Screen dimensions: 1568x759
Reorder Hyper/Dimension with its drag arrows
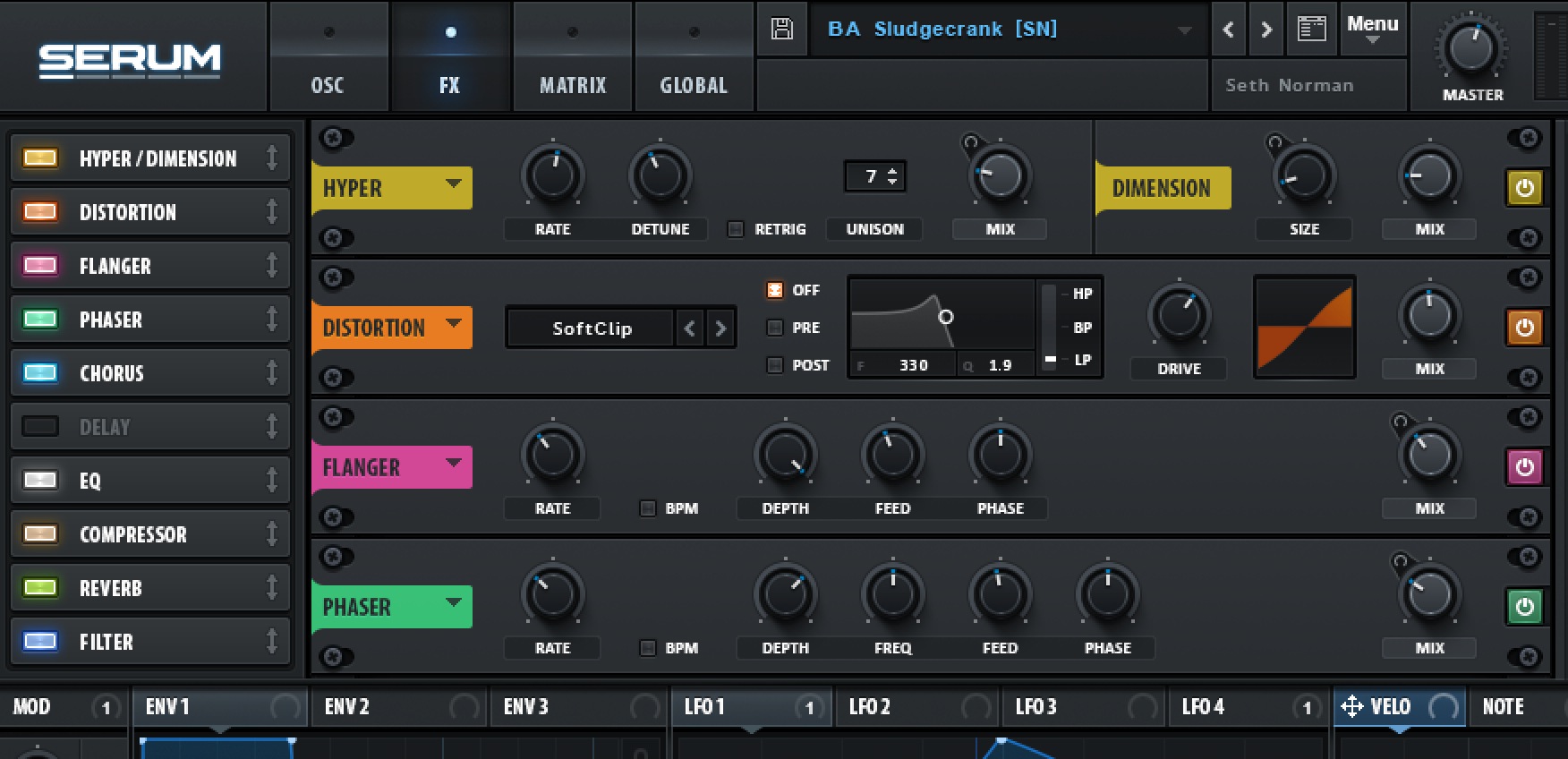pos(272,158)
